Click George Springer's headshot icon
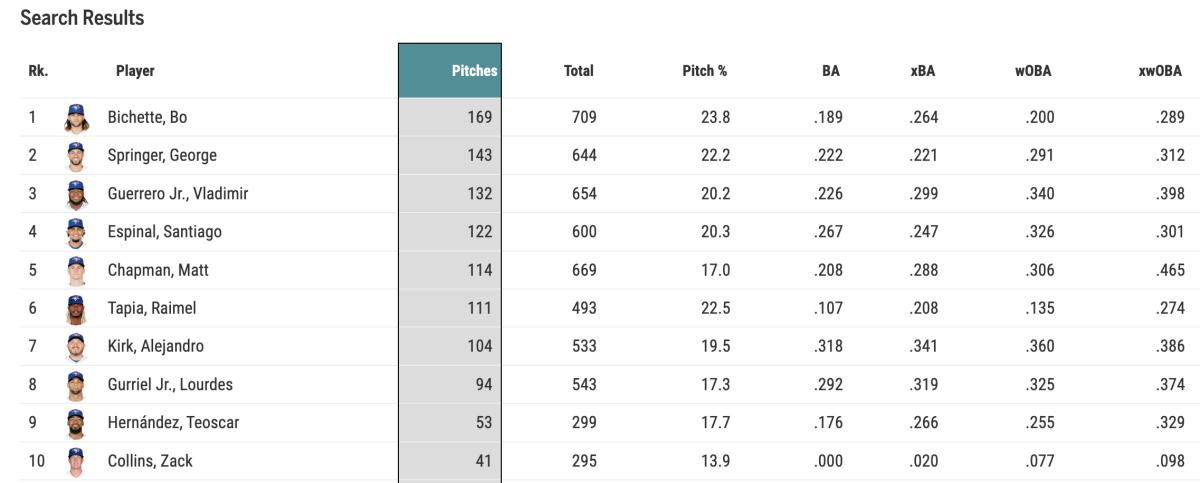This screenshot has width=1200, height=483. click(75, 156)
